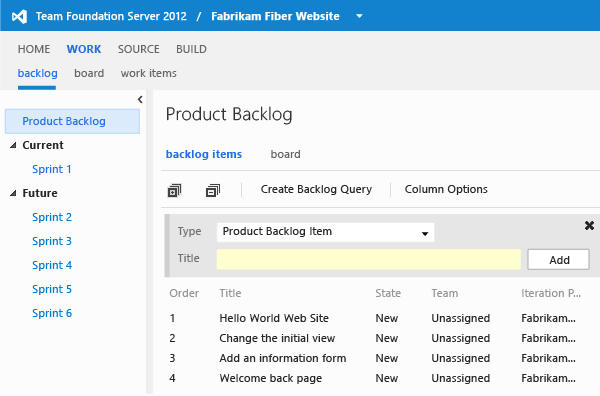Screen dimensions: 600x396
Task: Click the collapse all backlog items icon
Action: click(x=213, y=190)
